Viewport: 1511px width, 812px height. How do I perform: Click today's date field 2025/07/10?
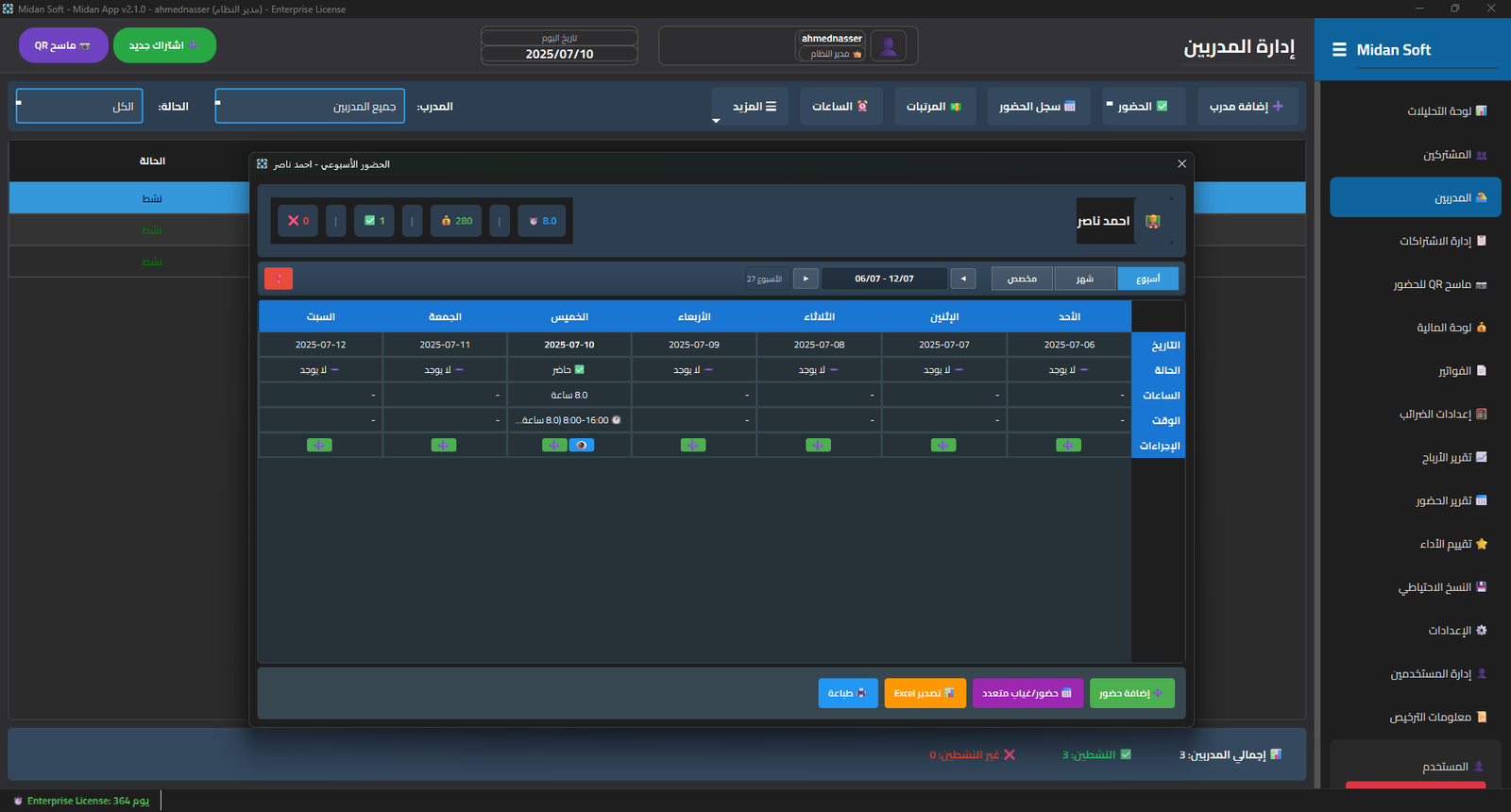pyautogui.click(x=559, y=54)
